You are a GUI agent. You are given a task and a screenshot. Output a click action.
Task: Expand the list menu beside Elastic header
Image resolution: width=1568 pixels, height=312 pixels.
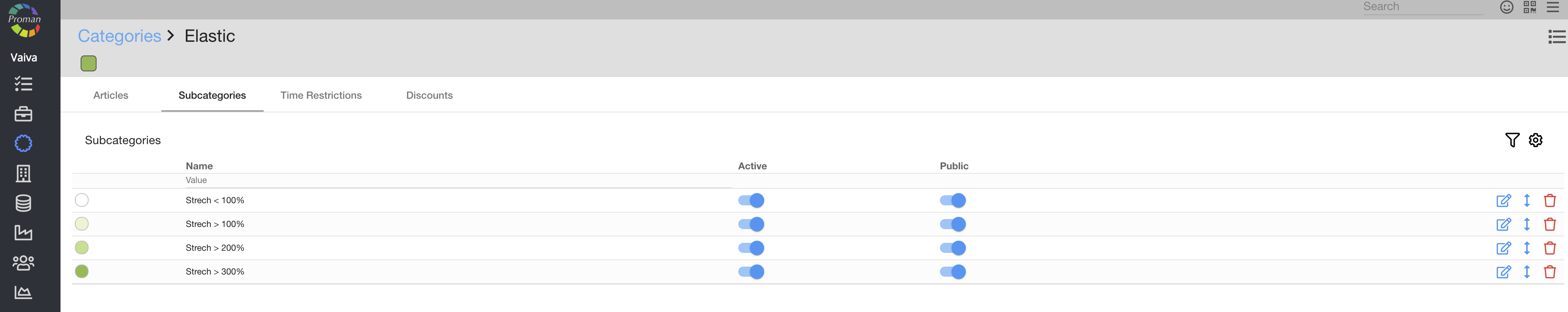[1556, 37]
